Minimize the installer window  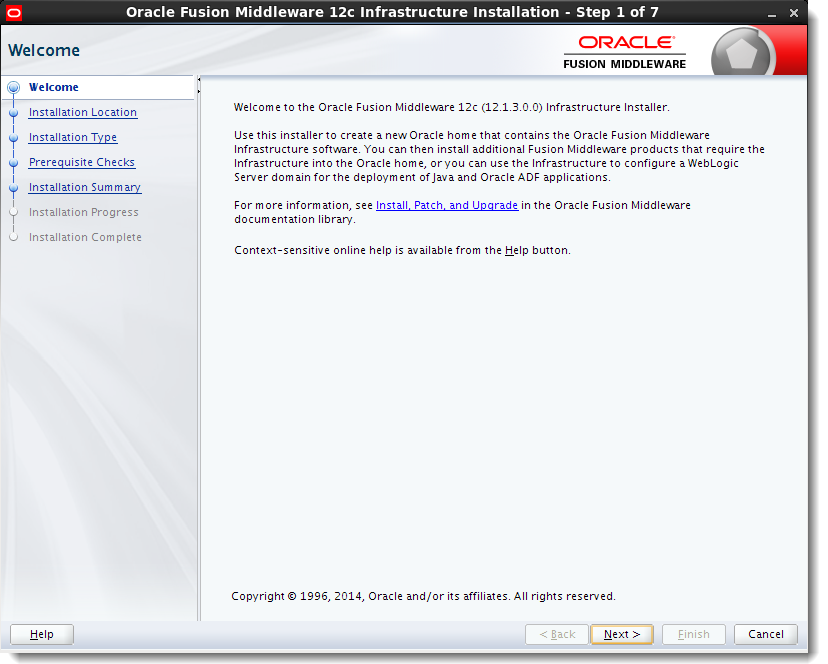pos(772,13)
